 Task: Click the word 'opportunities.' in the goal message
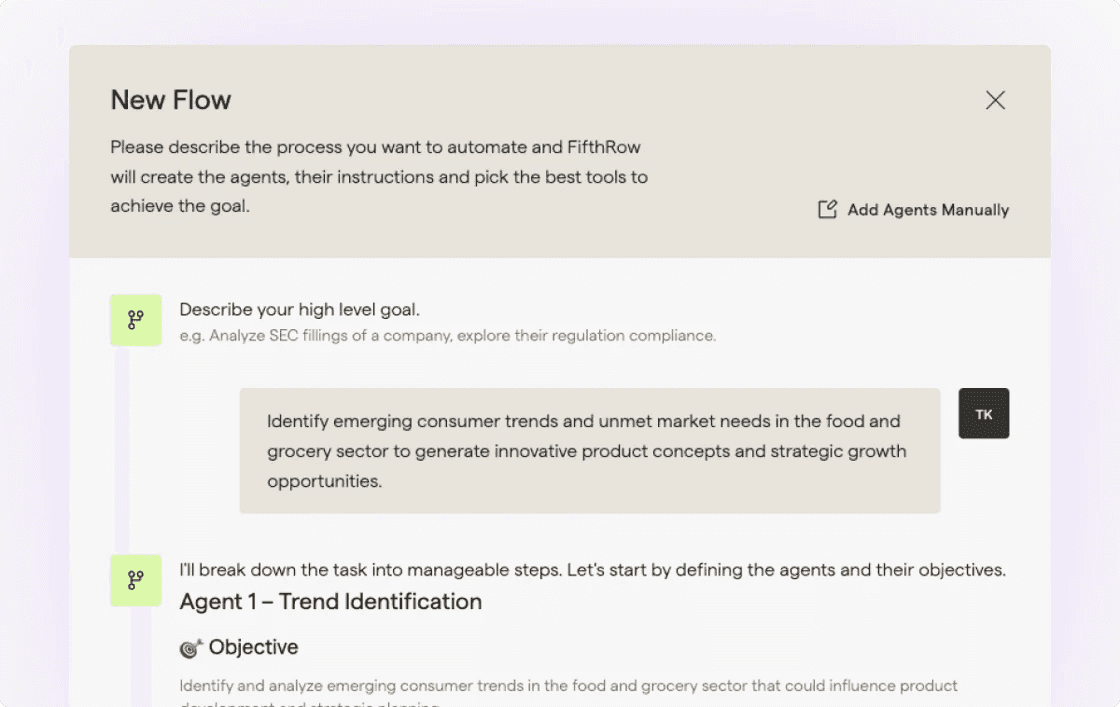[324, 481]
